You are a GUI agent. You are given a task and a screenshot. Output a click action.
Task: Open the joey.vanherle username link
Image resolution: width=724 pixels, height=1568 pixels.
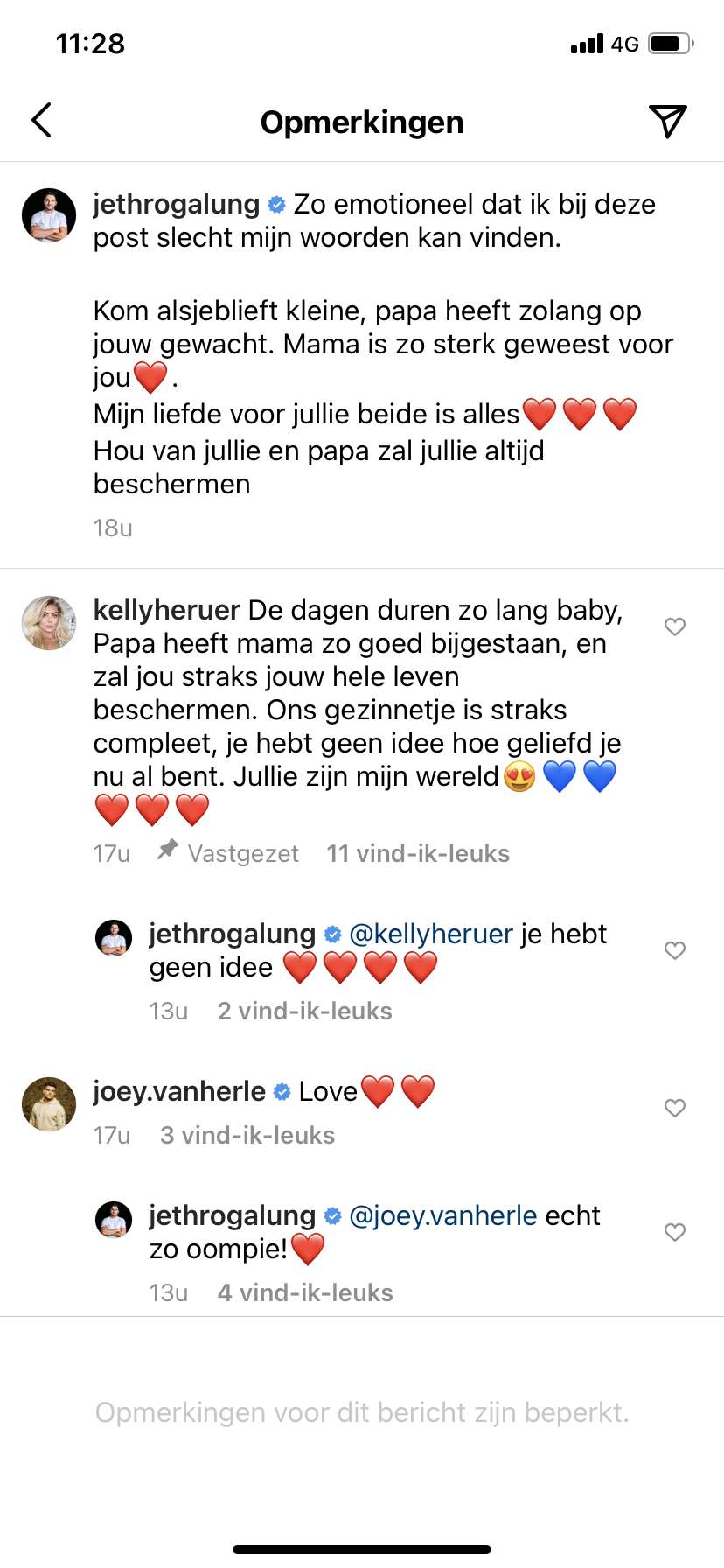coord(179,1091)
